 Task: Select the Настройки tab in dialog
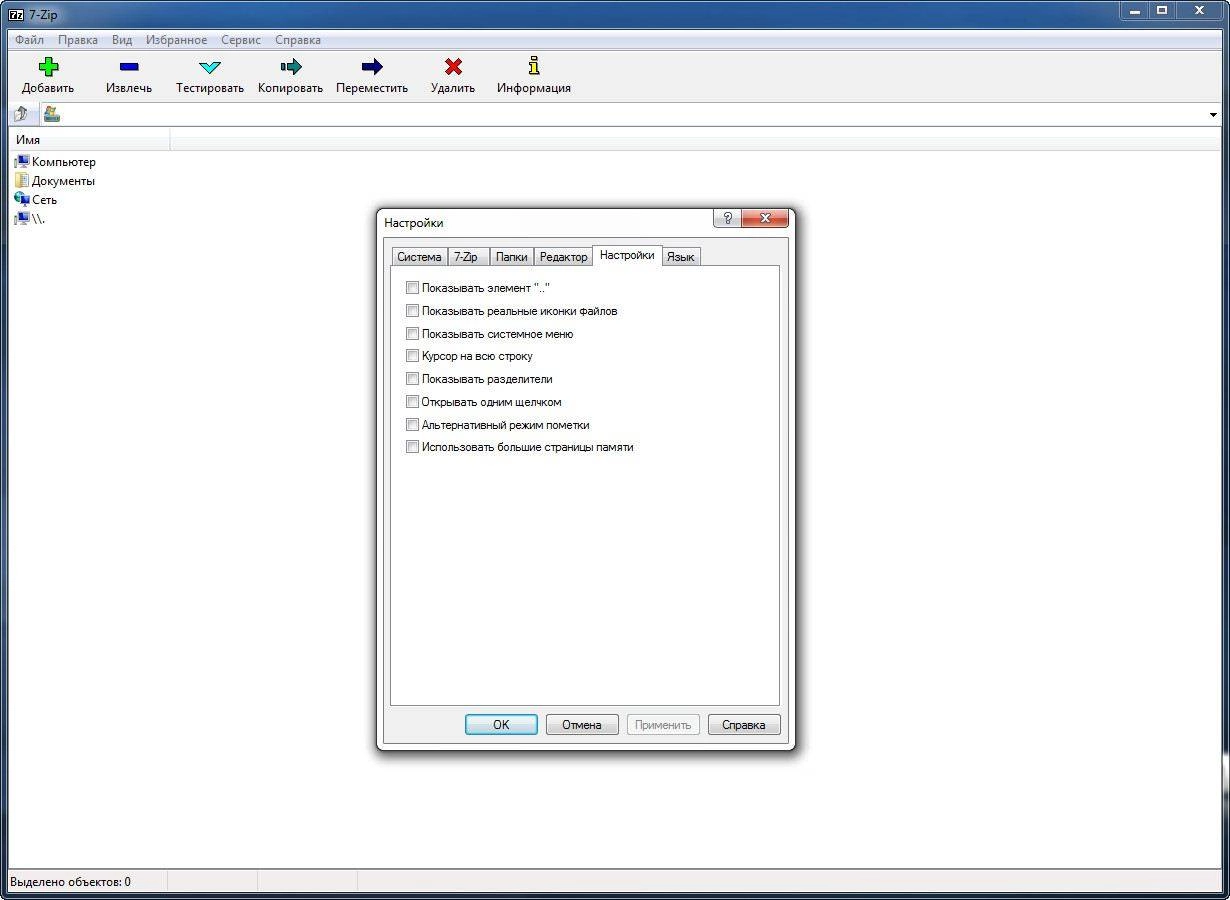pos(627,255)
